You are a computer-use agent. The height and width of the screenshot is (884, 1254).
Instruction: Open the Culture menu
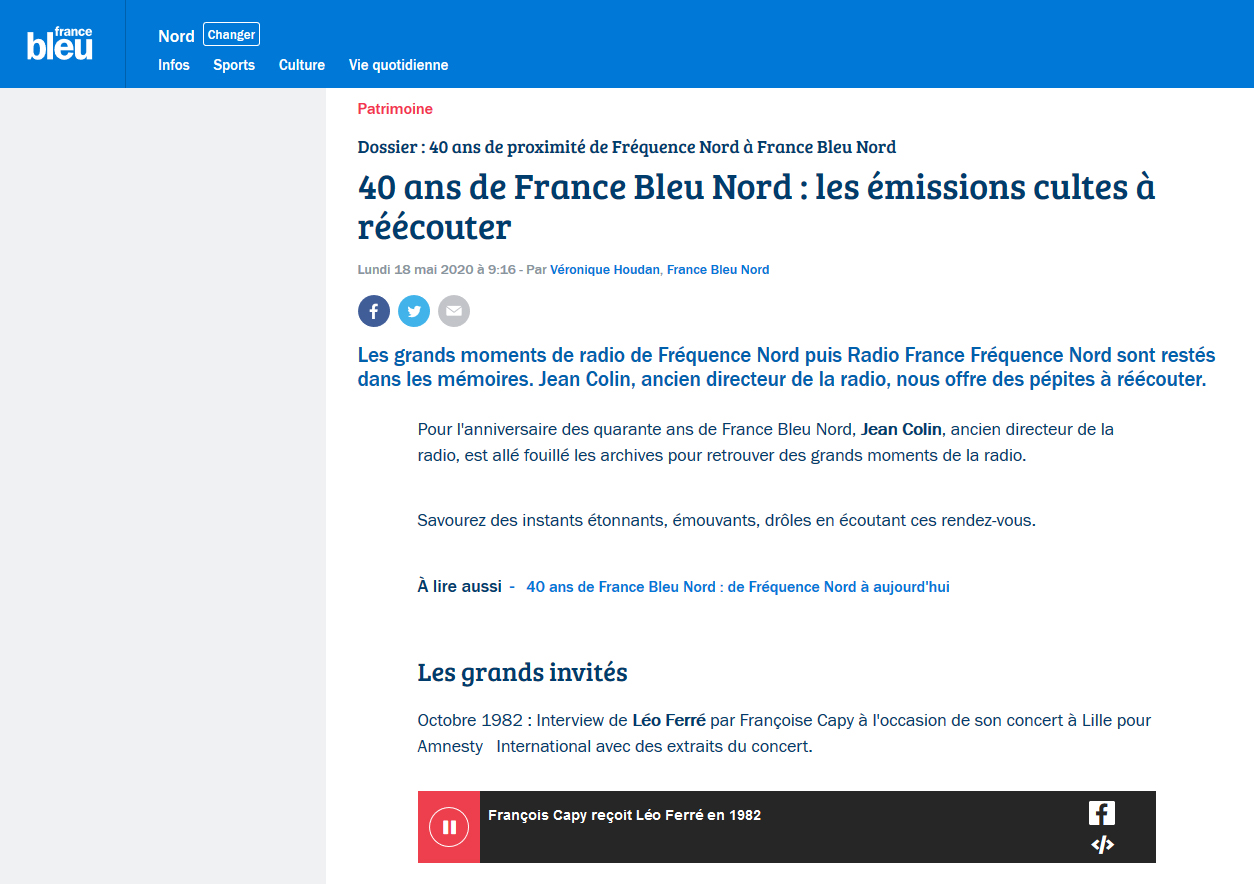pyautogui.click(x=302, y=65)
